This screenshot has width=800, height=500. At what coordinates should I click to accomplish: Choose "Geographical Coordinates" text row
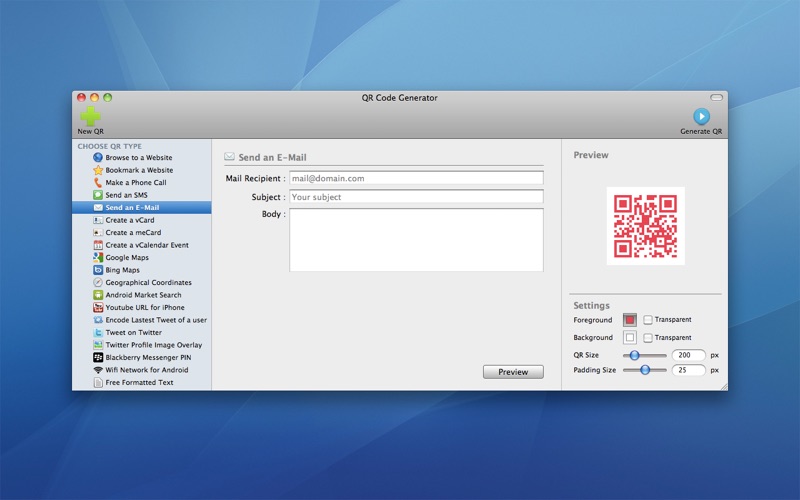click(148, 282)
